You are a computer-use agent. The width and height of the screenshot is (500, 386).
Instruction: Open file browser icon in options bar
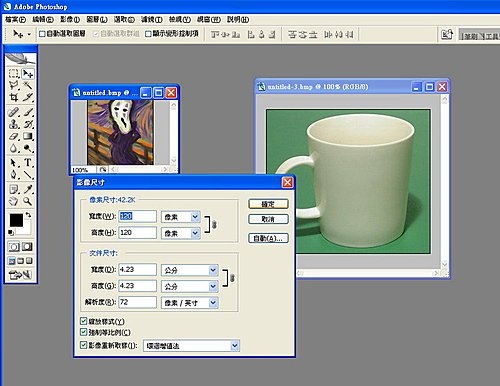click(x=447, y=34)
